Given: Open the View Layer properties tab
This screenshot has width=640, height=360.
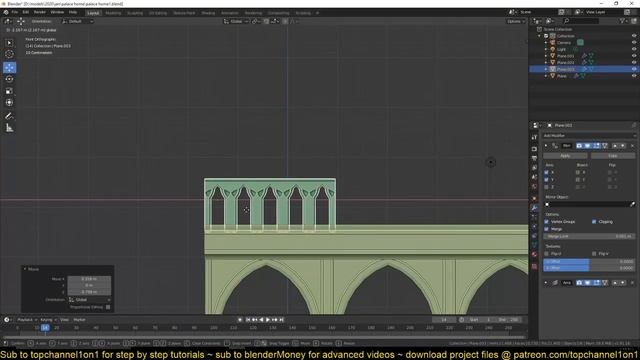Looking at the screenshot, I should coord(534,167).
